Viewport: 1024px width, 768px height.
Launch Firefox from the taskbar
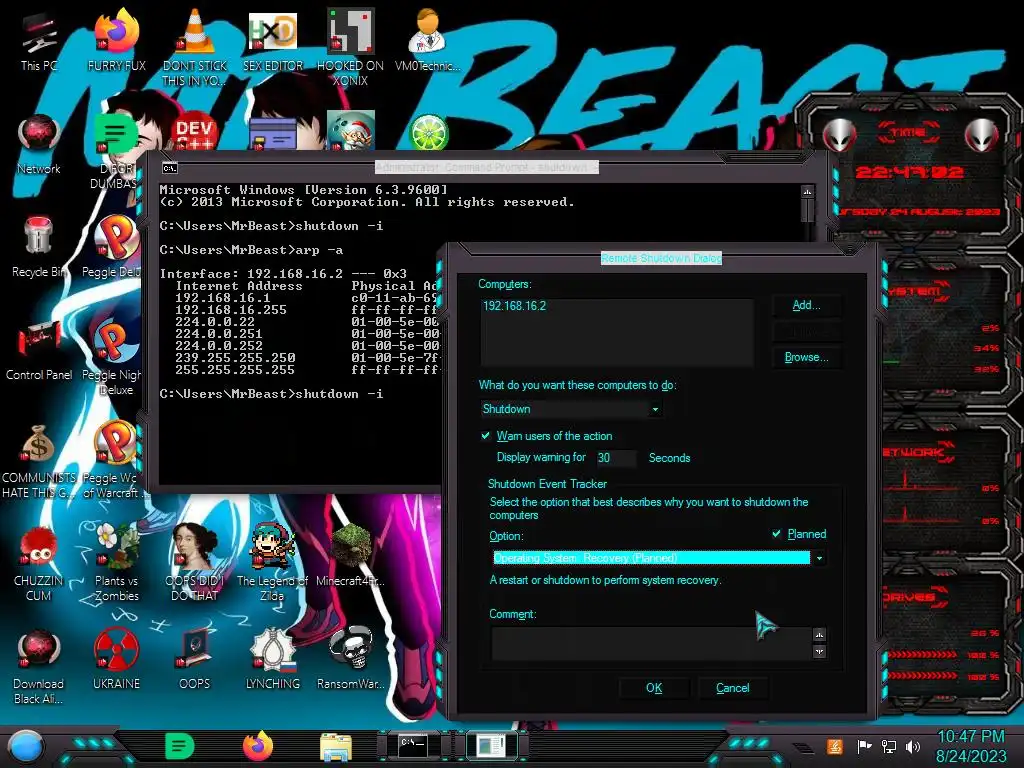click(258, 746)
